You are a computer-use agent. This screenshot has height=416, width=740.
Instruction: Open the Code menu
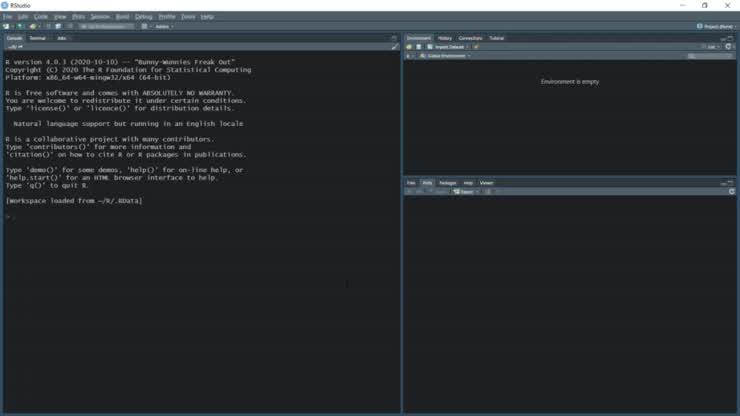(41, 17)
